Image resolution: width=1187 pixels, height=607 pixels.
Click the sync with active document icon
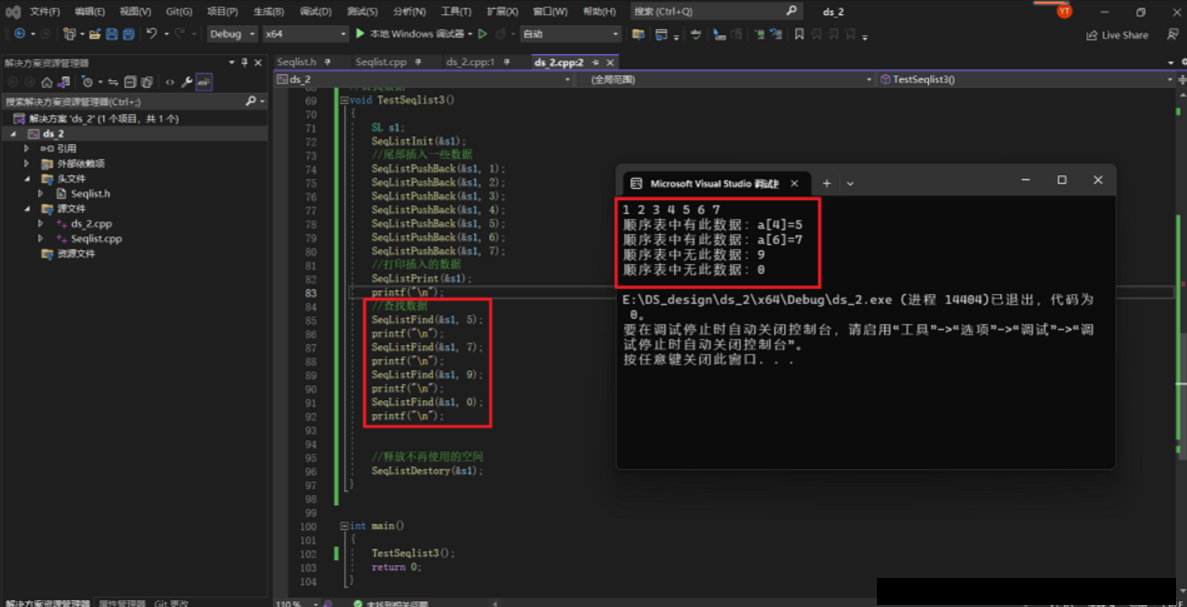pyautogui.click(x=113, y=82)
